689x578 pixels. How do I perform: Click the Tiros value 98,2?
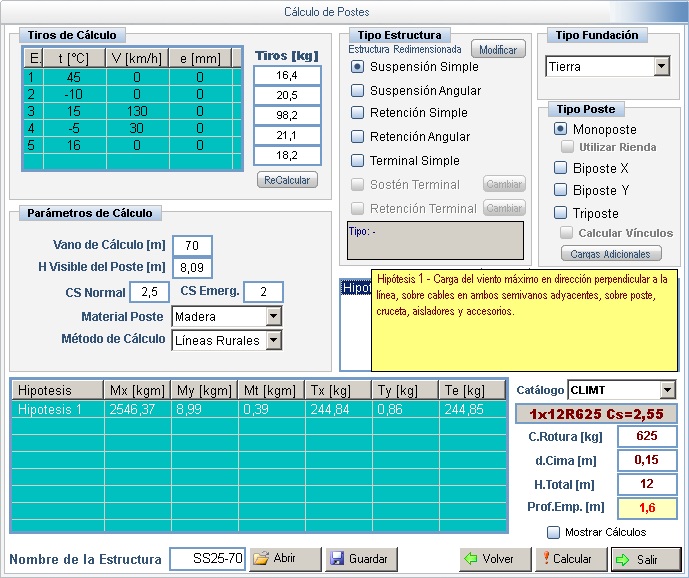[287, 115]
